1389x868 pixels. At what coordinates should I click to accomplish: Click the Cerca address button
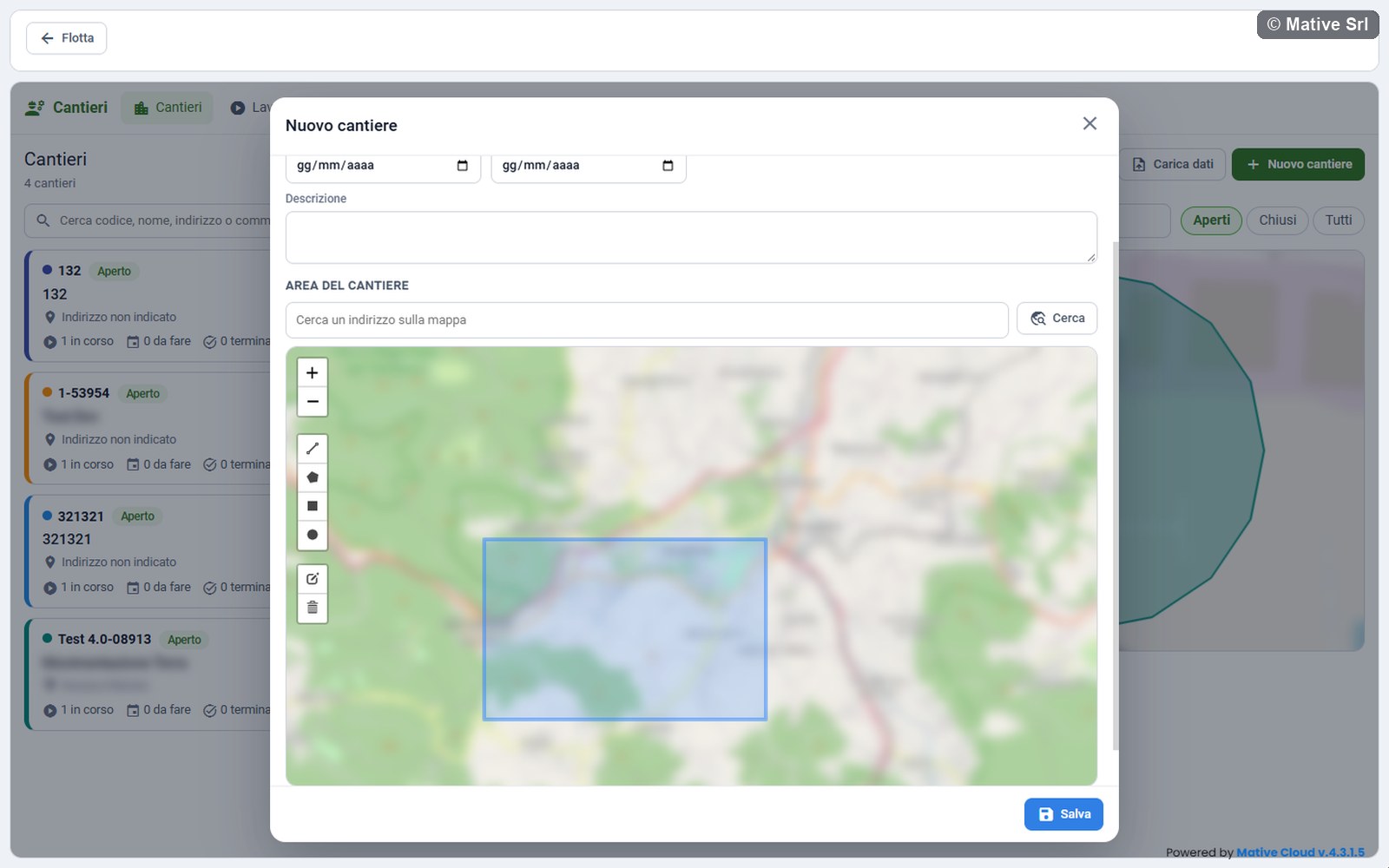click(1057, 319)
